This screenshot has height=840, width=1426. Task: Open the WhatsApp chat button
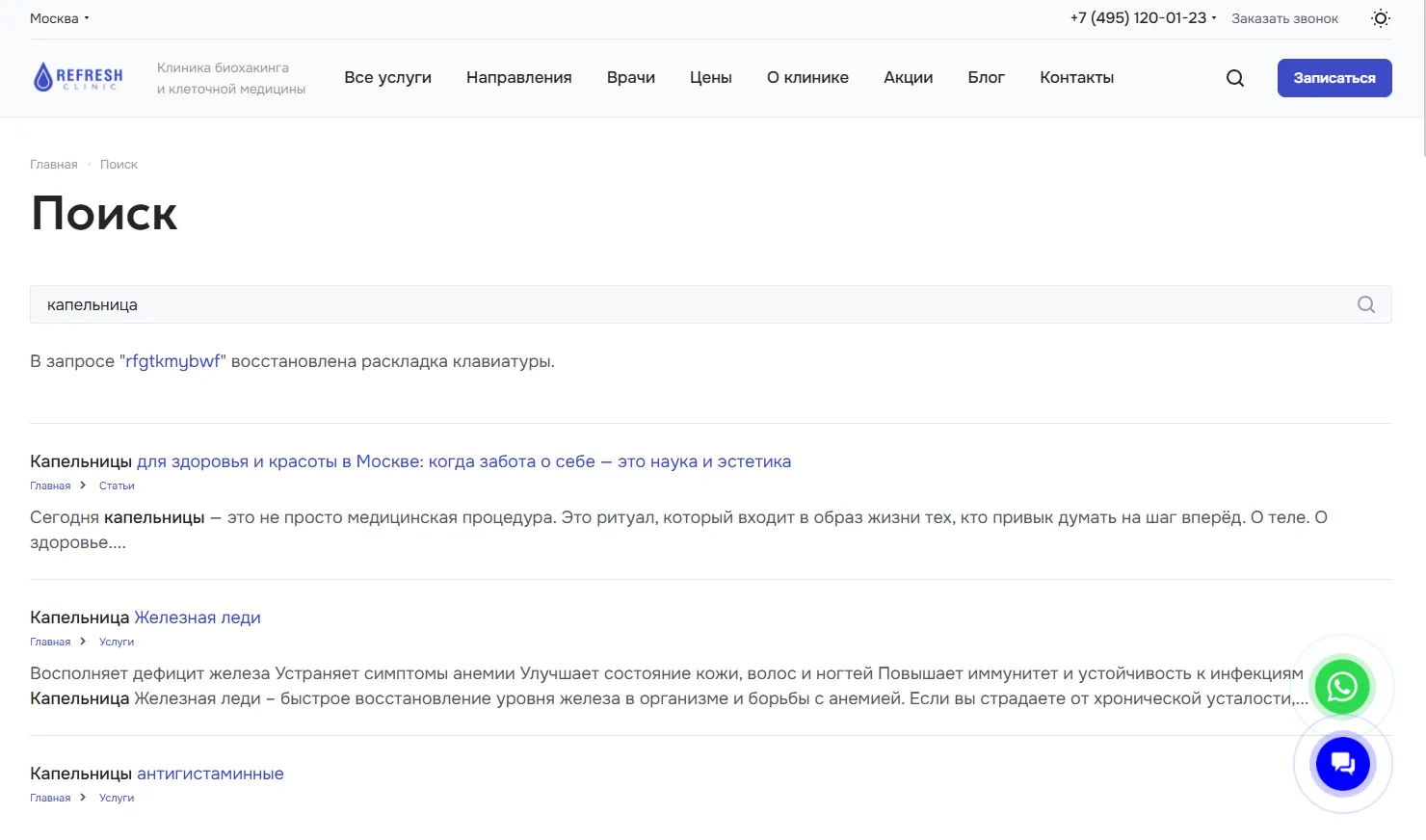(x=1342, y=687)
